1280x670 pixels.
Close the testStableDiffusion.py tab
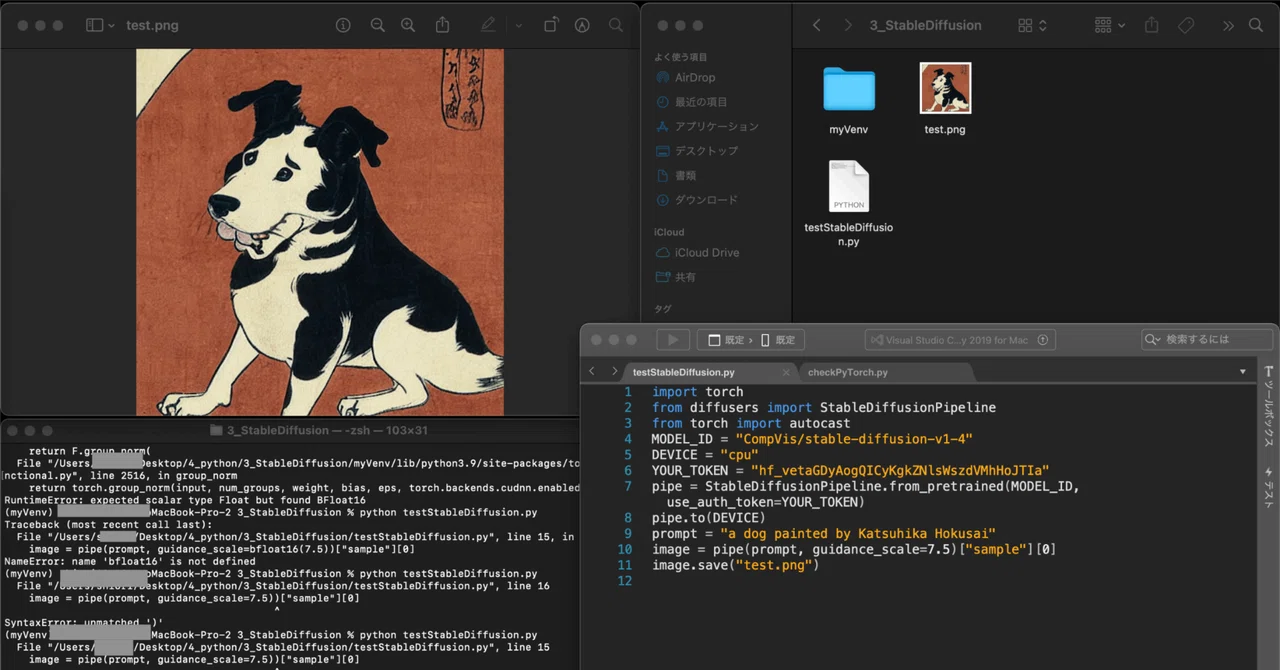click(x=786, y=372)
